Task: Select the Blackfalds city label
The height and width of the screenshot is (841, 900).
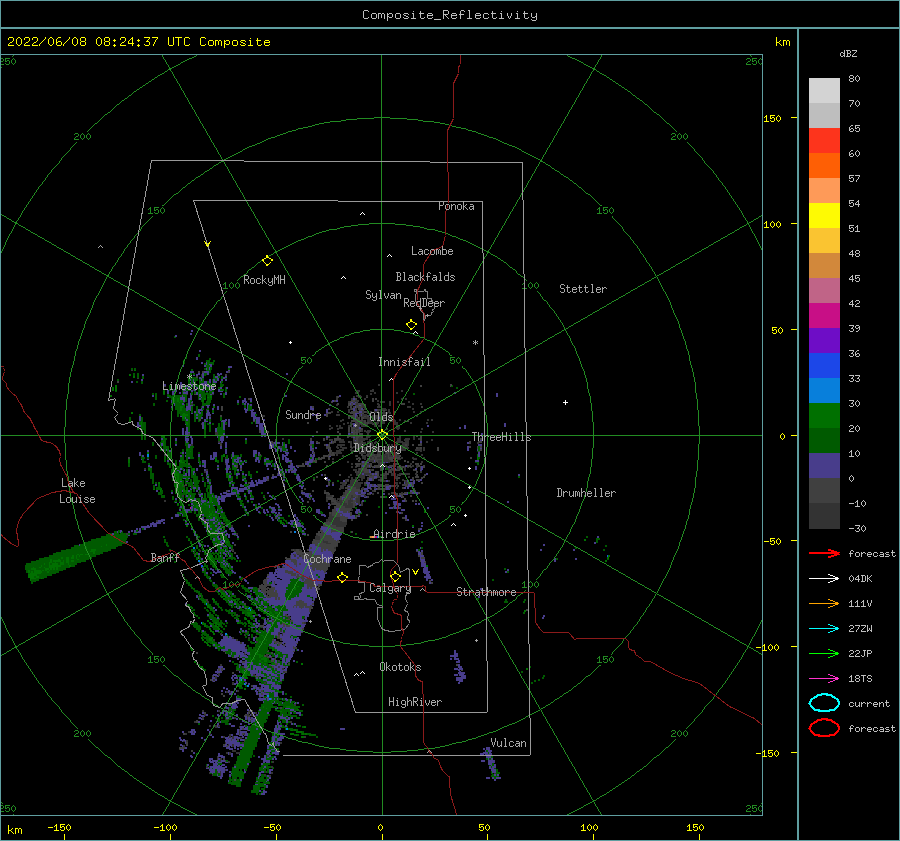Action: (425, 277)
